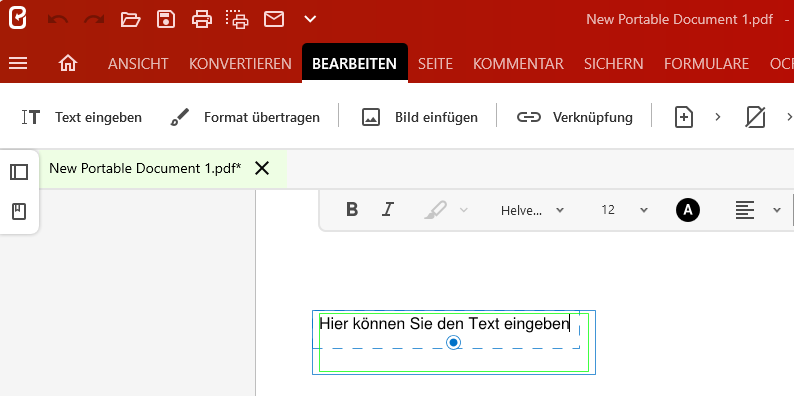
Task: Close the New Portable Document 1.pdf tab
Action: 262,168
